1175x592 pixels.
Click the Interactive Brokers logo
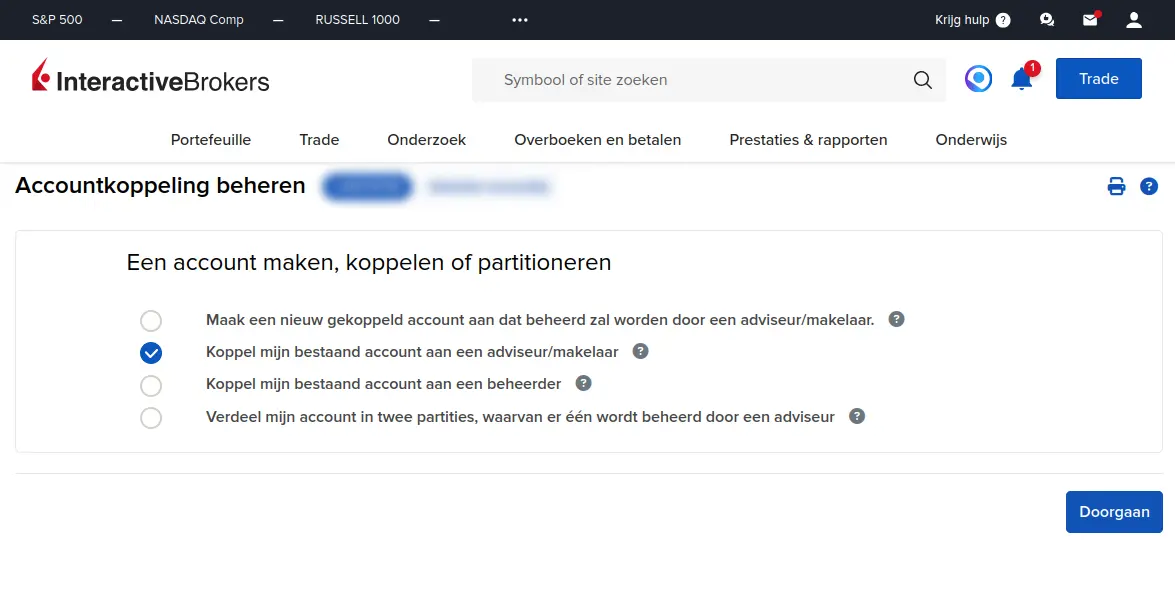pyautogui.click(x=151, y=79)
